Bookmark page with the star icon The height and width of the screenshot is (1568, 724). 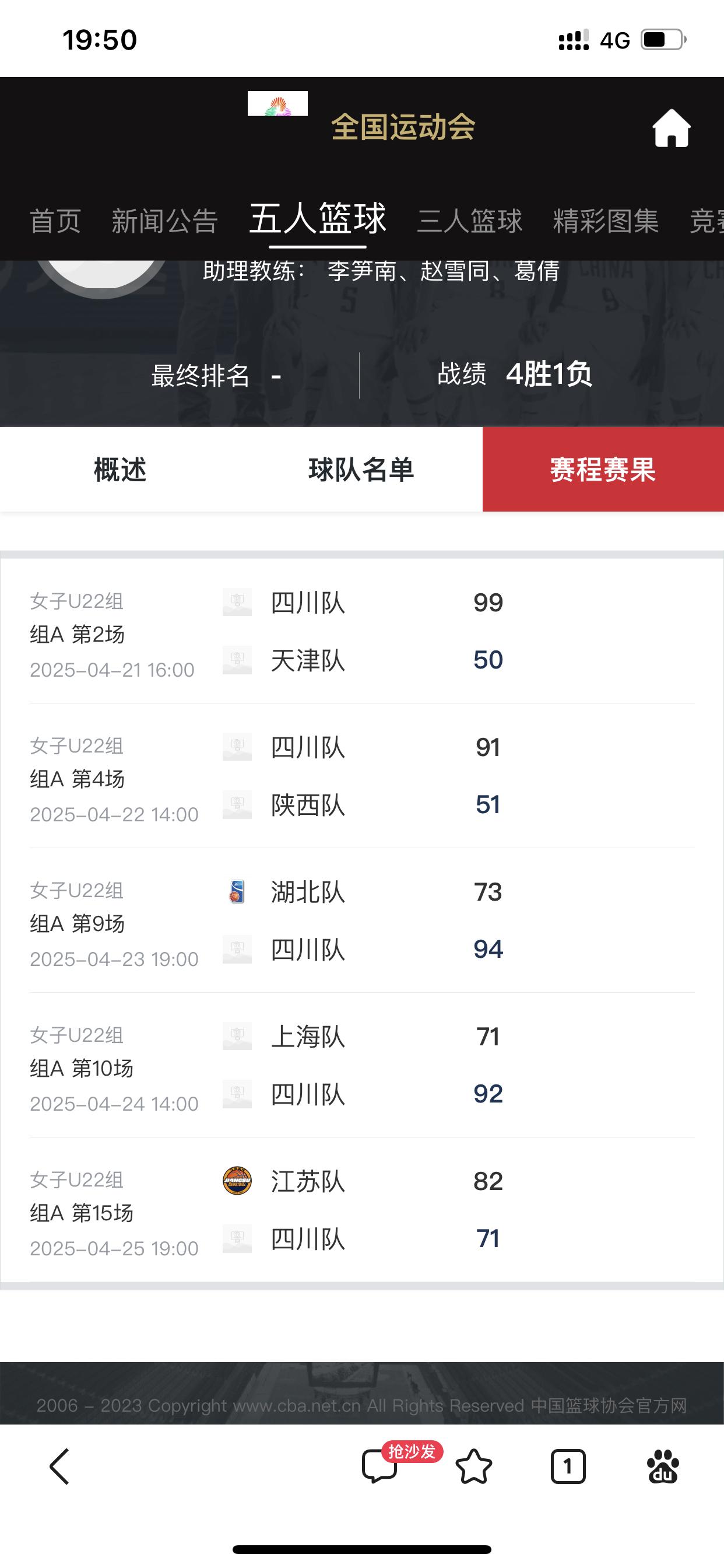click(473, 1466)
